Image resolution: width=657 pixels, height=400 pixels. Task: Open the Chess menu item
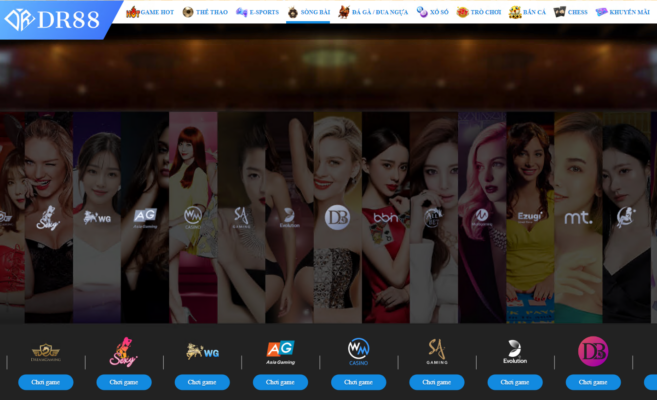click(x=571, y=12)
